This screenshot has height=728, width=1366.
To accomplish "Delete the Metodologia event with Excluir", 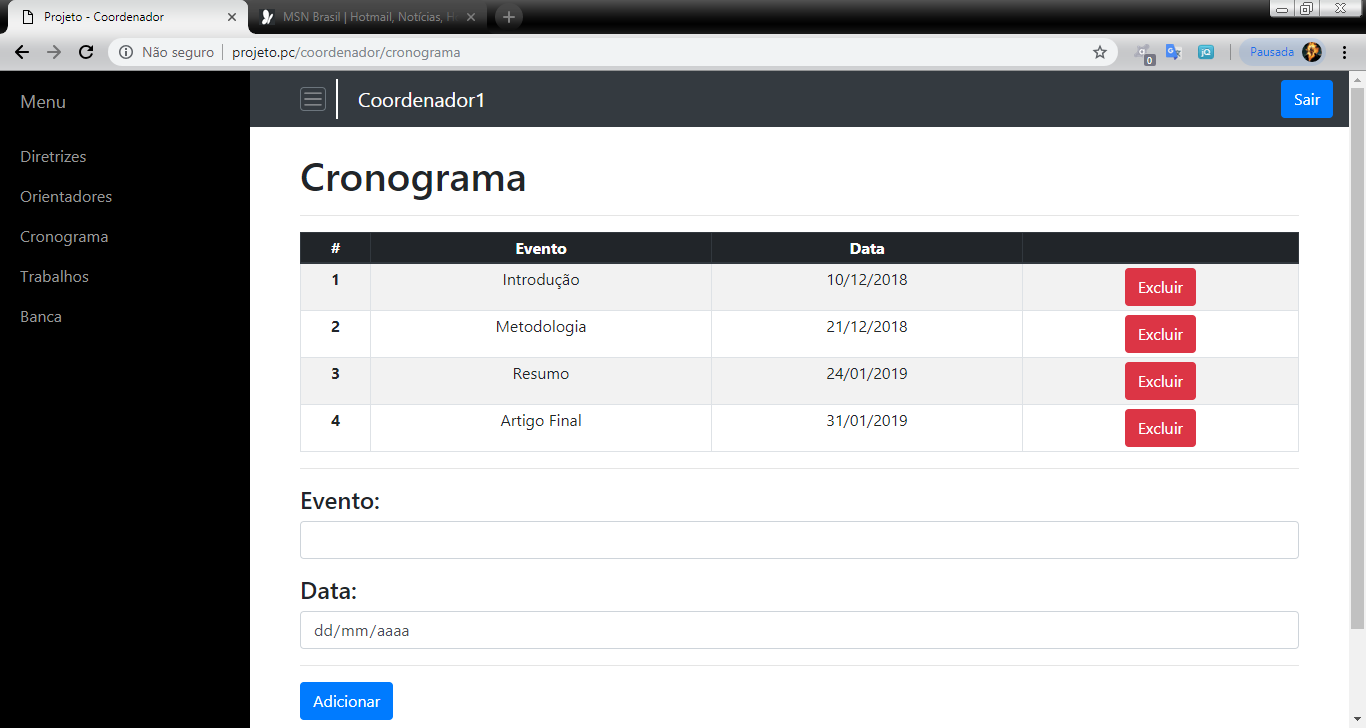I will coord(1160,334).
